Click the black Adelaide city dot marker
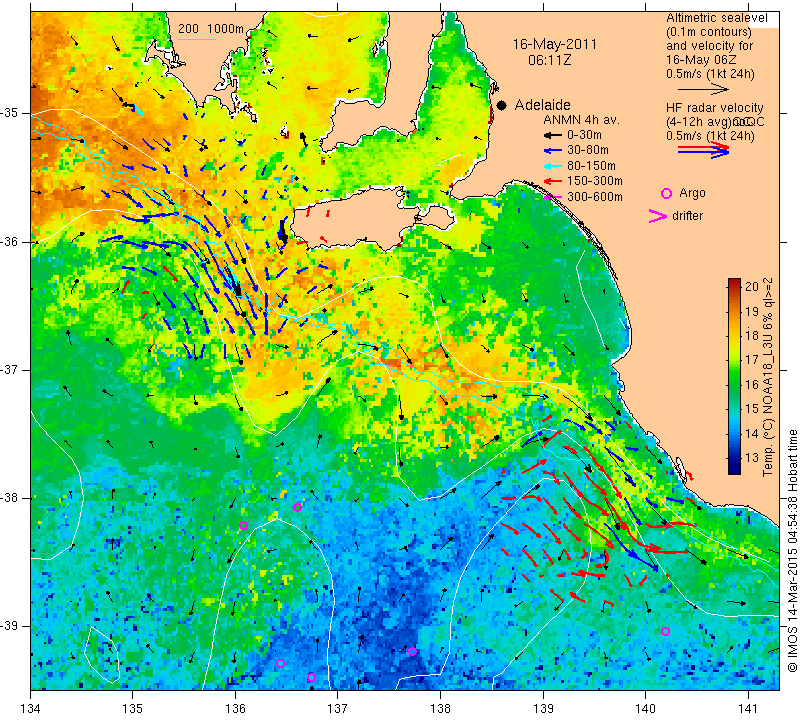Screen dimensions: 800x720 pos(502,105)
